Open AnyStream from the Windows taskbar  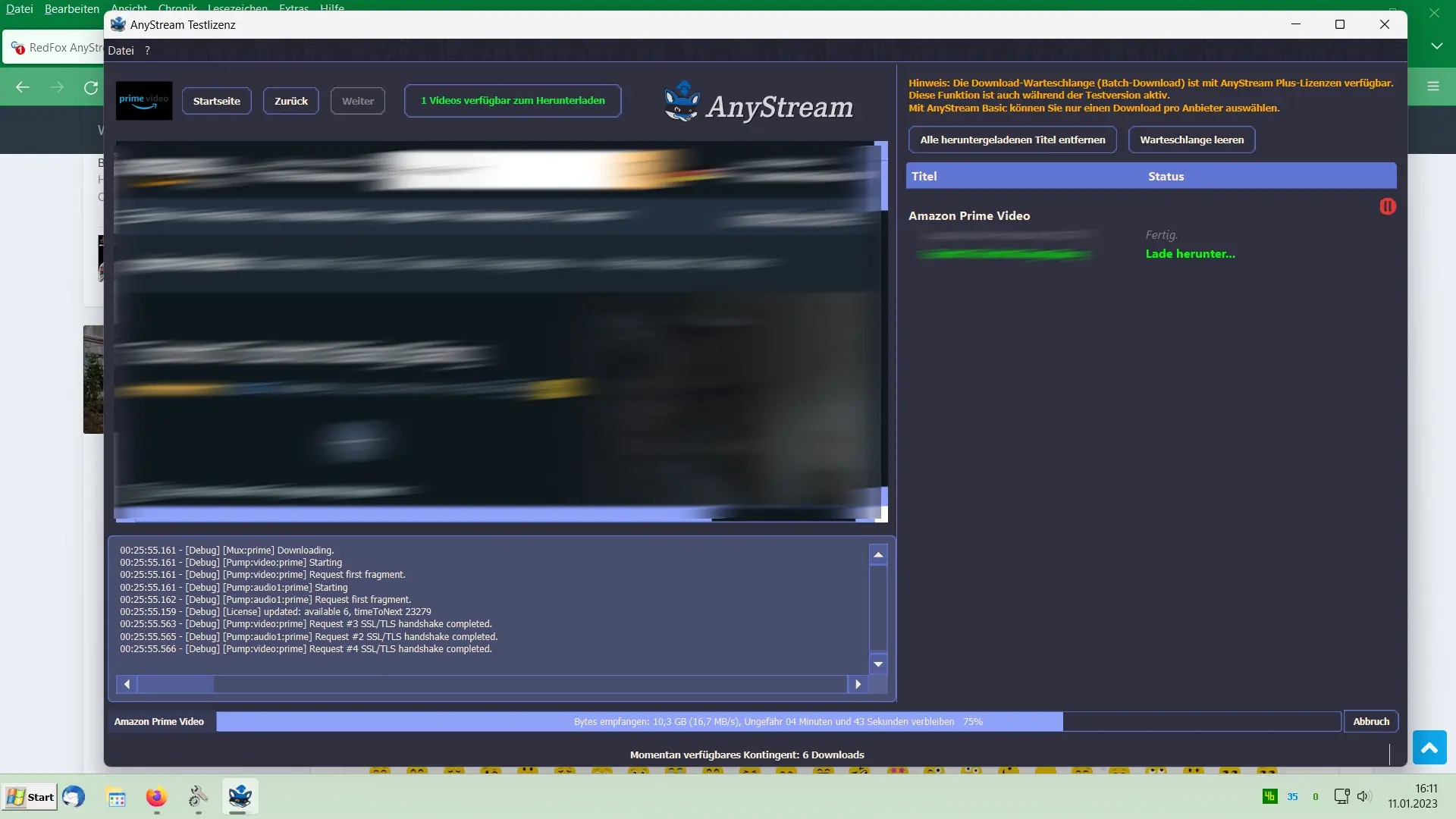[240, 796]
